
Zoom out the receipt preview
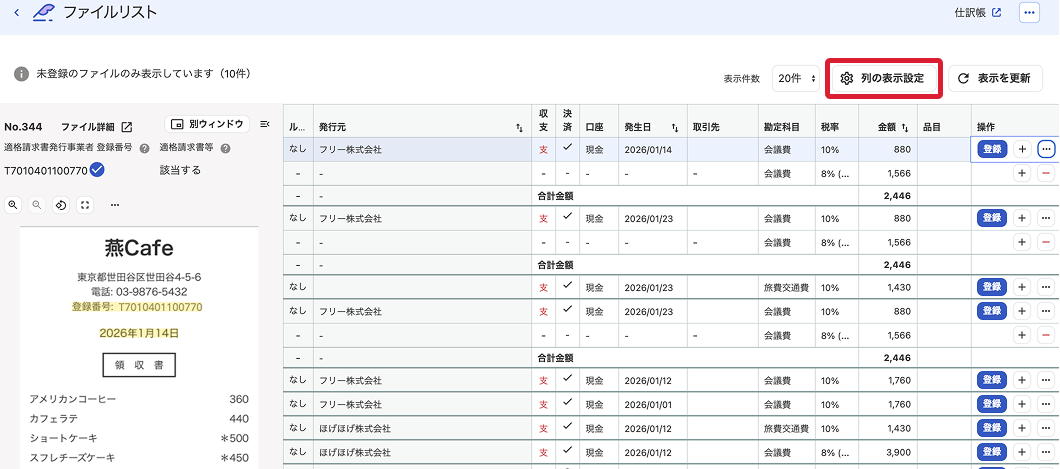tap(37, 205)
